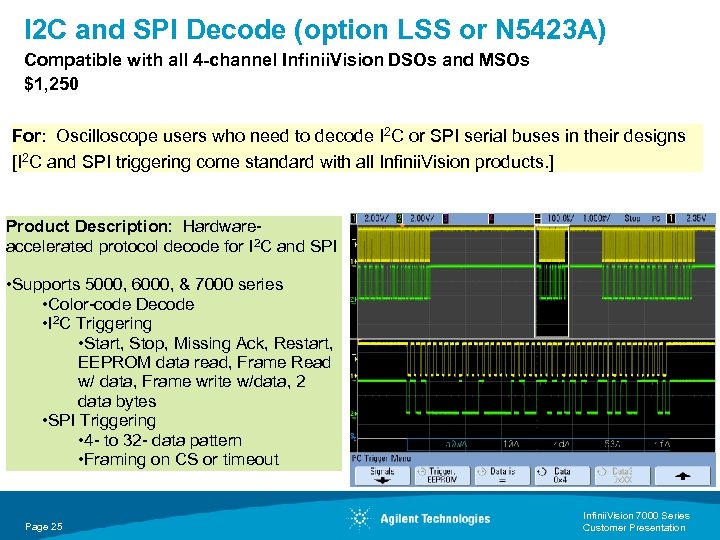Click the 2.35V trigger level value

(x=696, y=219)
